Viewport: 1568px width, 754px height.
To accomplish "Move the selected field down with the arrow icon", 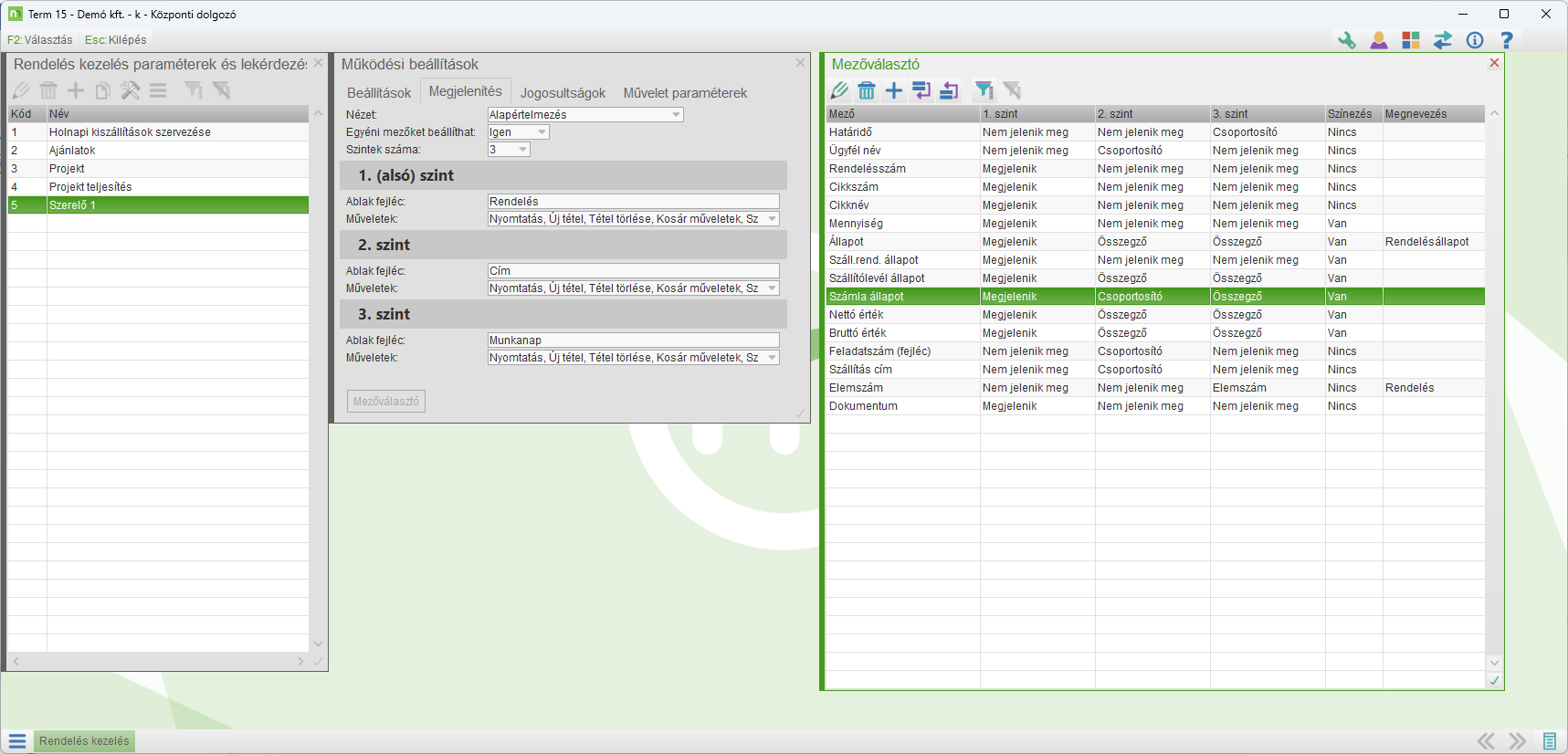I will pos(921,90).
